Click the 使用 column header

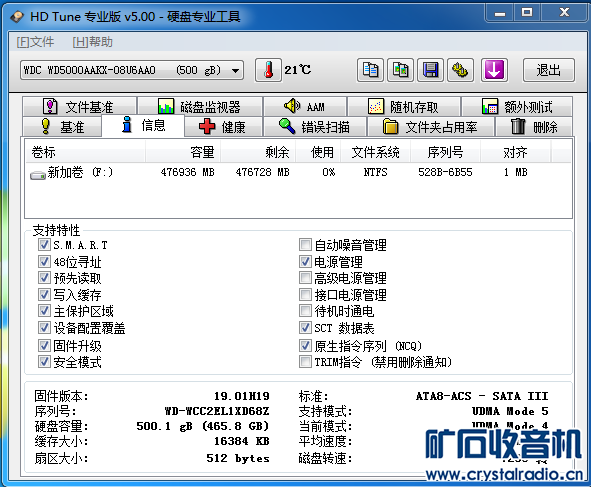pos(318,152)
